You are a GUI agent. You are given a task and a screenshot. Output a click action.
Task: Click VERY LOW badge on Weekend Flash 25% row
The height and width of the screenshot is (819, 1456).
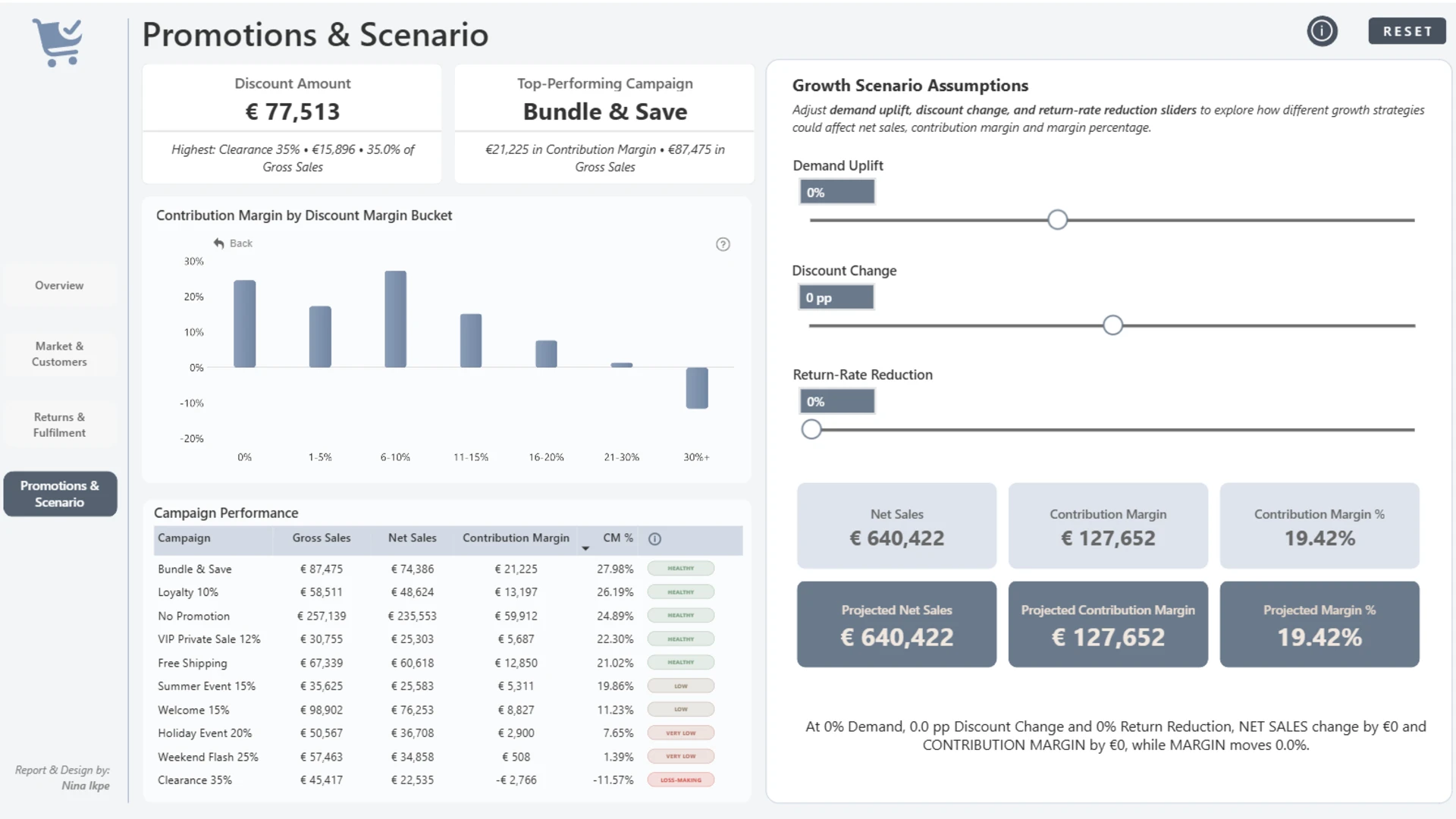coord(681,757)
